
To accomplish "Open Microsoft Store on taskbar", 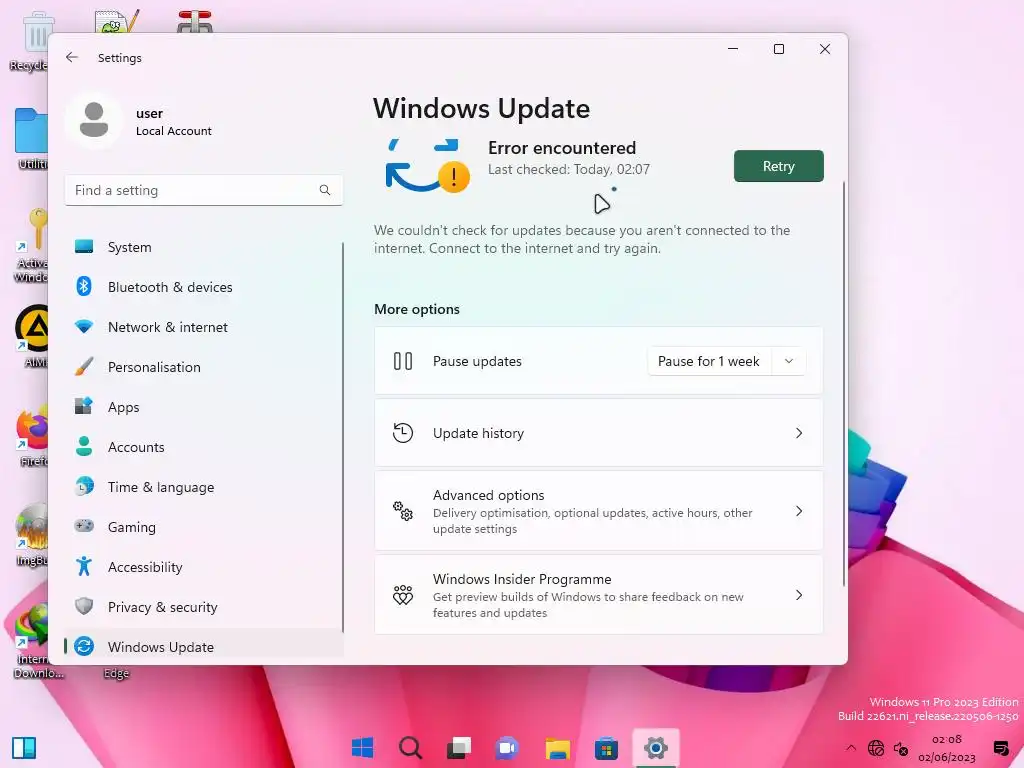I will click(x=606, y=747).
